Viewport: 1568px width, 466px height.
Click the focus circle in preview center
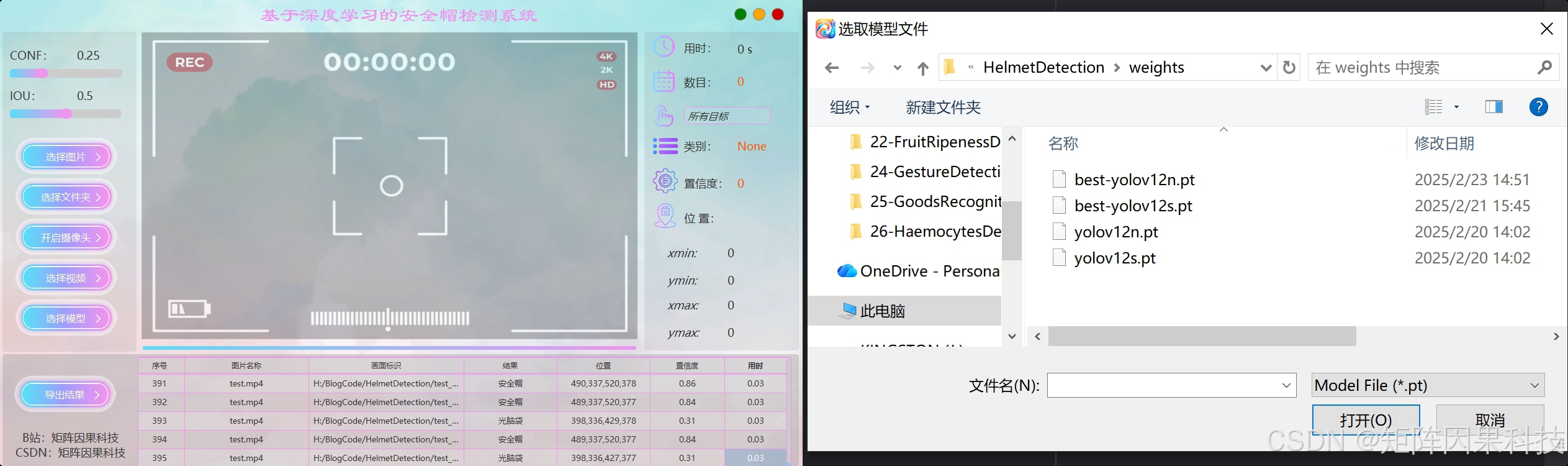pos(391,186)
